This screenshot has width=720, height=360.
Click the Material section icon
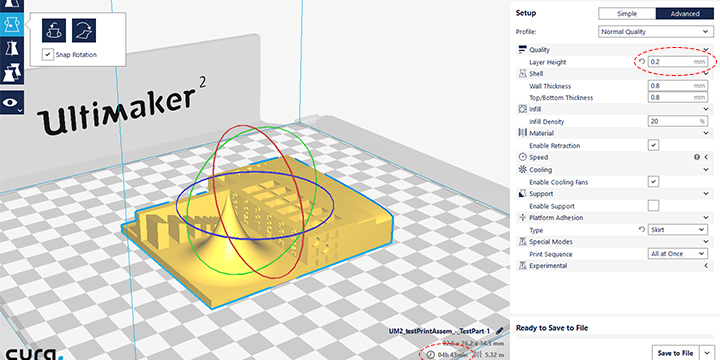click(522, 133)
